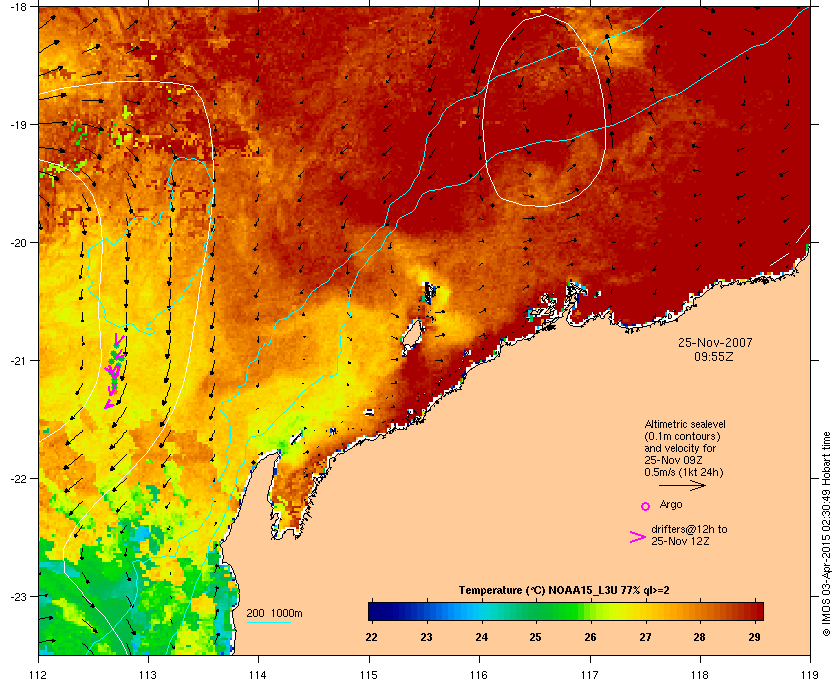Click the '(0.1m contours)' legend line
840x680 pixels.
682,436
